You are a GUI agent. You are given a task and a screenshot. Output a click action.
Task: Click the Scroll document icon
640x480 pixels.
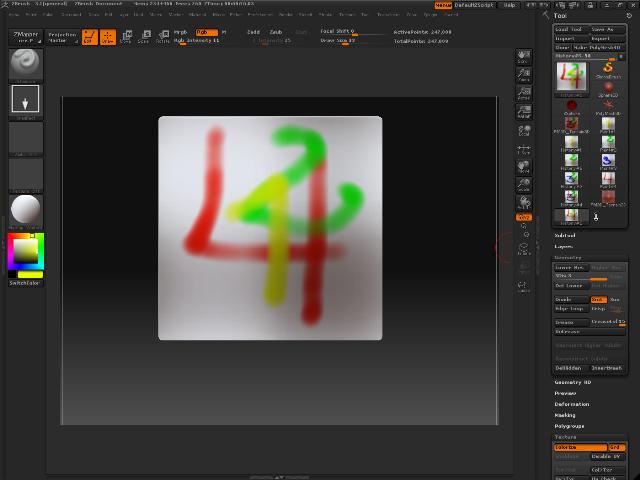tap(523, 56)
